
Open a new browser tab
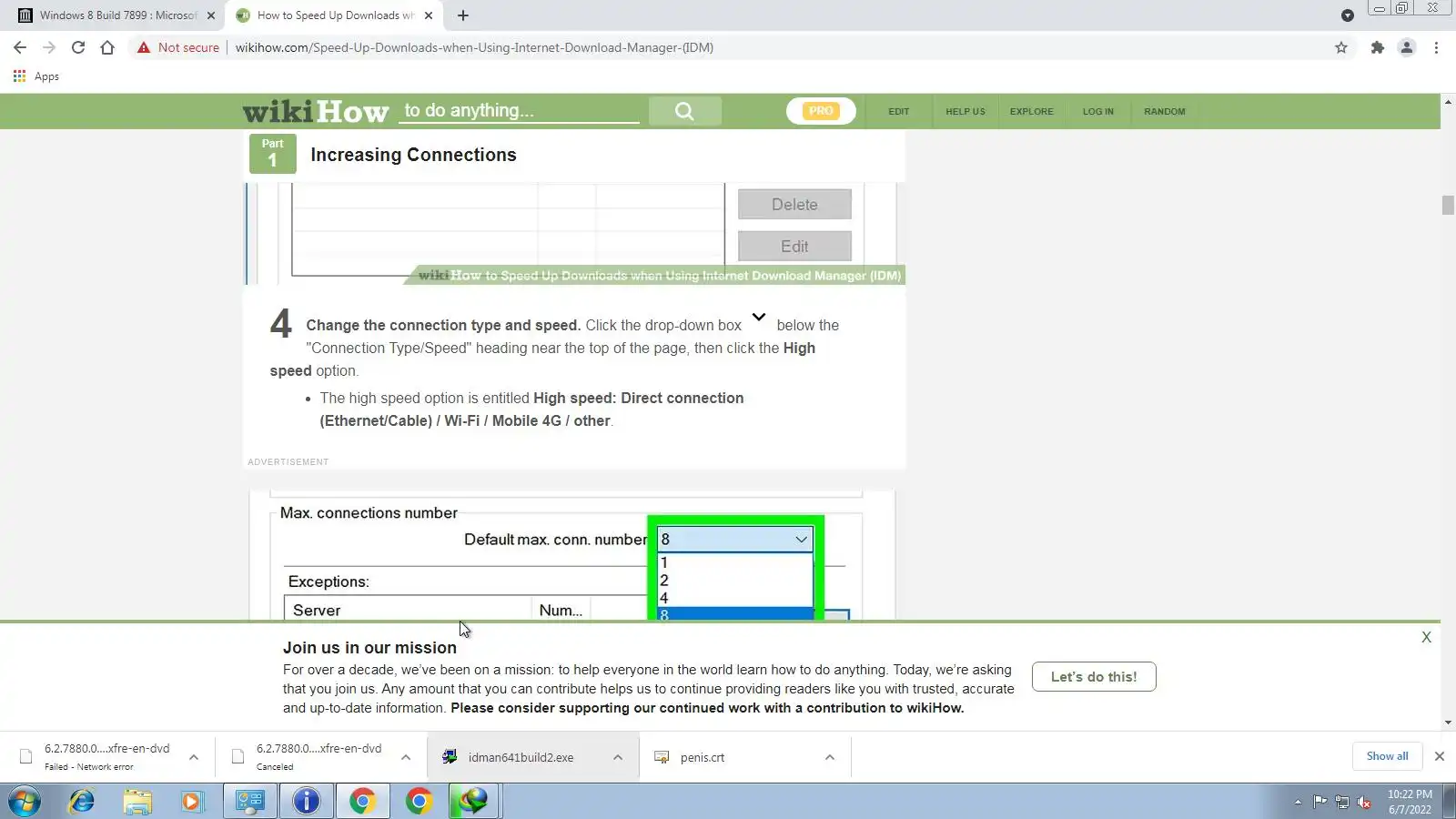(x=463, y=15)
